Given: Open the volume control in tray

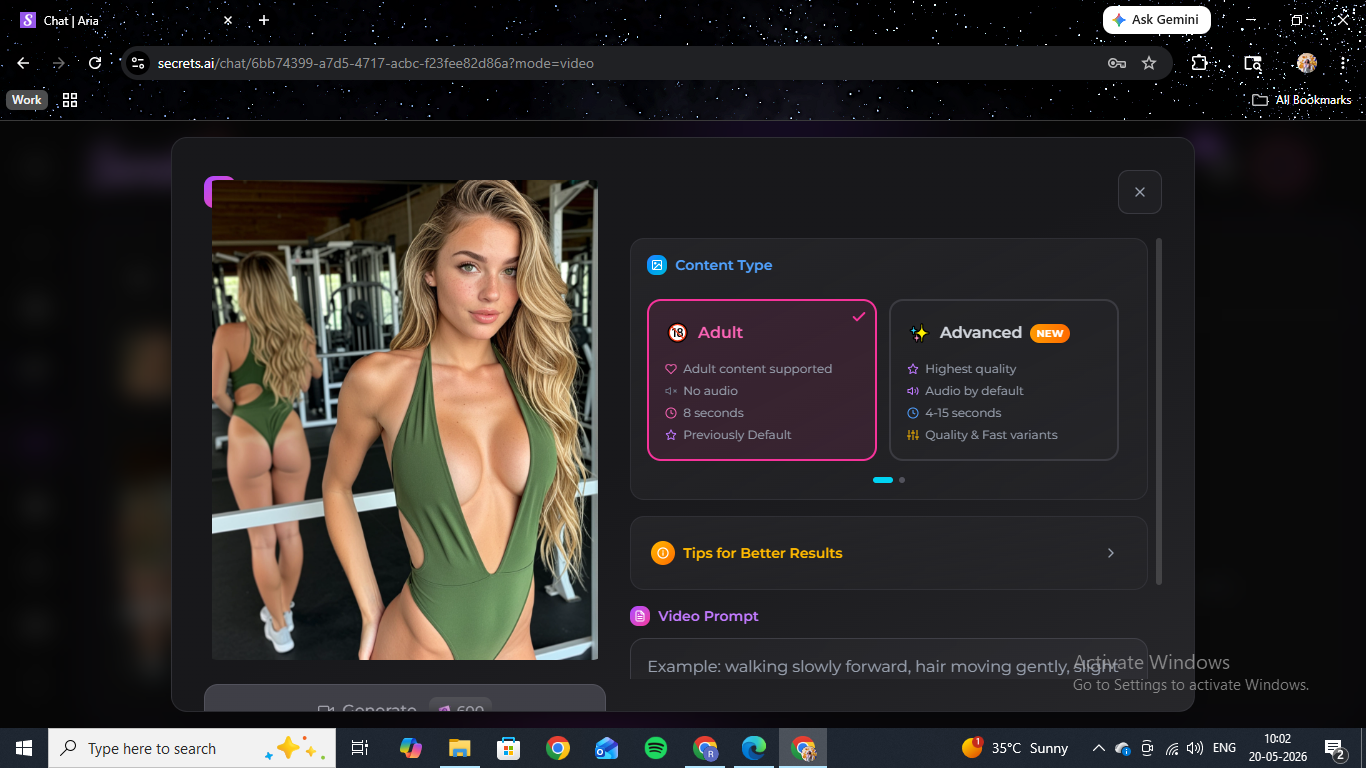Looking at the screenshot, I should (1195, 748).
